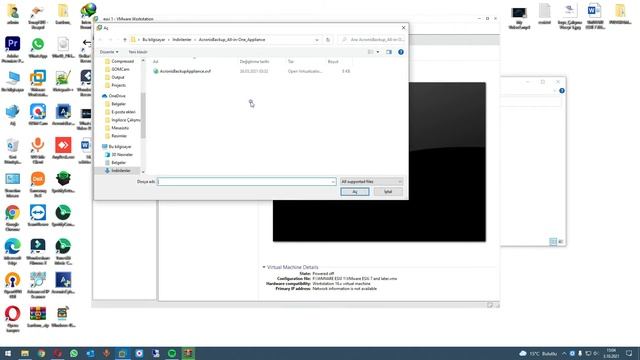This screenshot has height=360, width=640.
Task: Click the İptal cancel button
Action: pyautogui.click(x=388, y=191)
